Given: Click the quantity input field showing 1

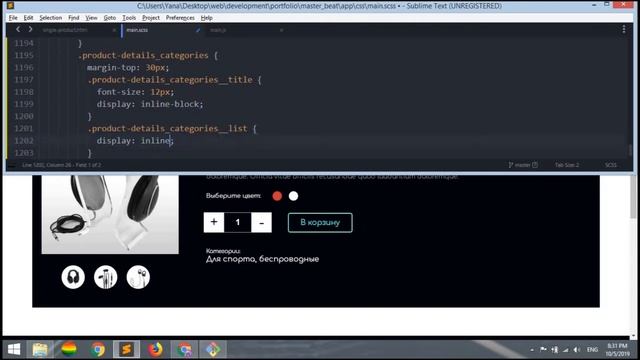Looking at the screenshot, I should (x=238, y=222).
